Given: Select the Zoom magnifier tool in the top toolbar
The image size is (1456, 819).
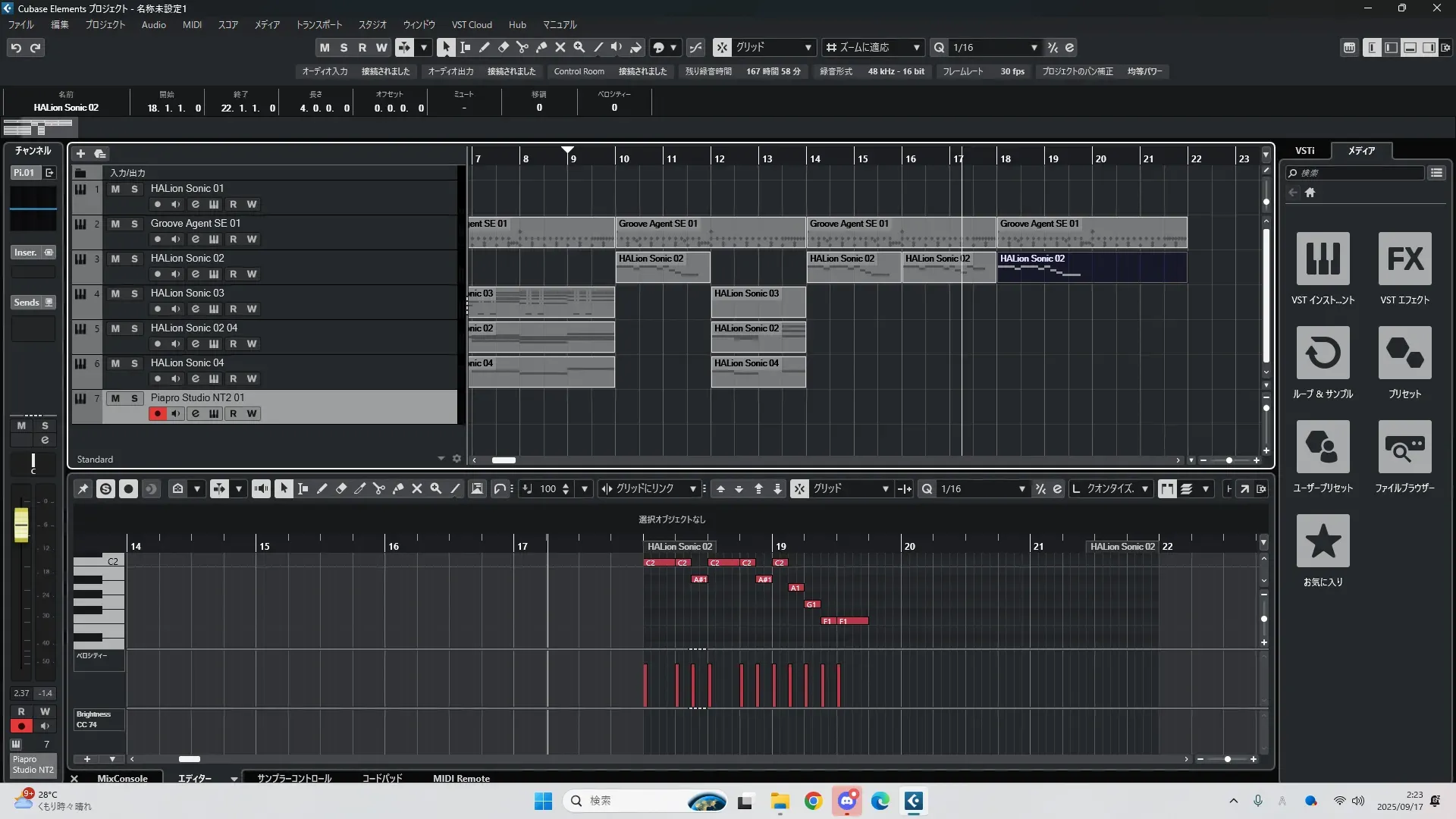Looking at the screenshot, I should (x=579, y=47).
